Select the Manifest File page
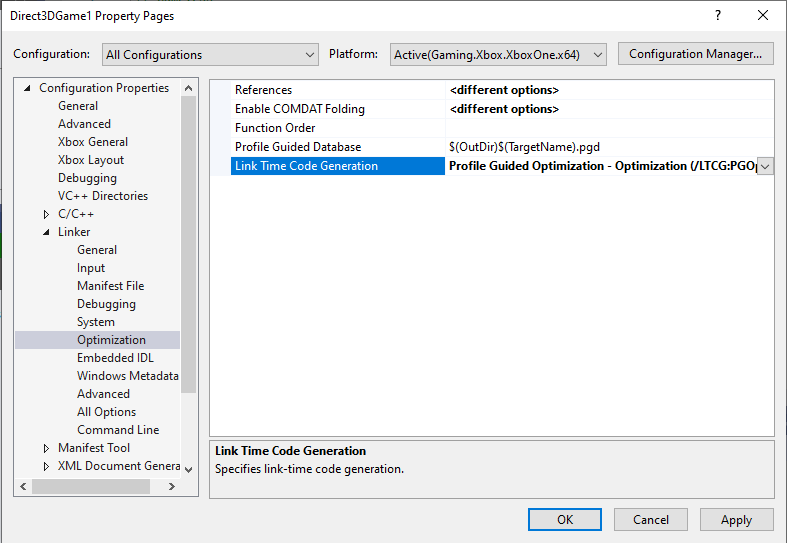The height and width of the screenshot is (543, 787). point(110,286)
